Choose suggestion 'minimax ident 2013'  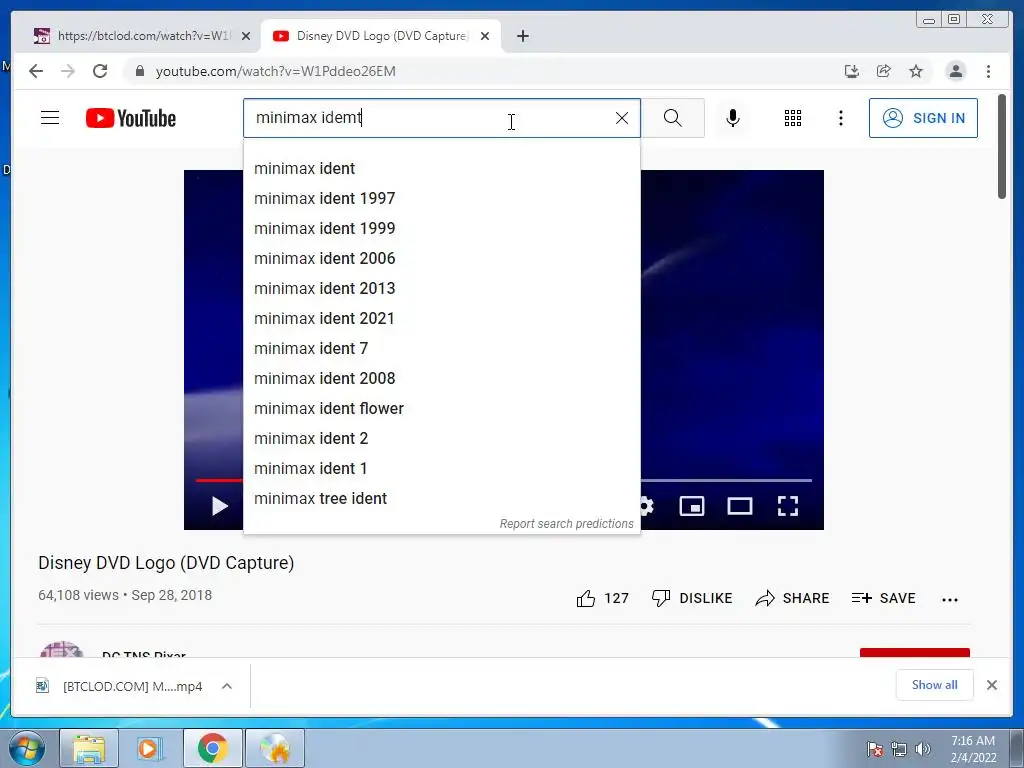point(441,289)
